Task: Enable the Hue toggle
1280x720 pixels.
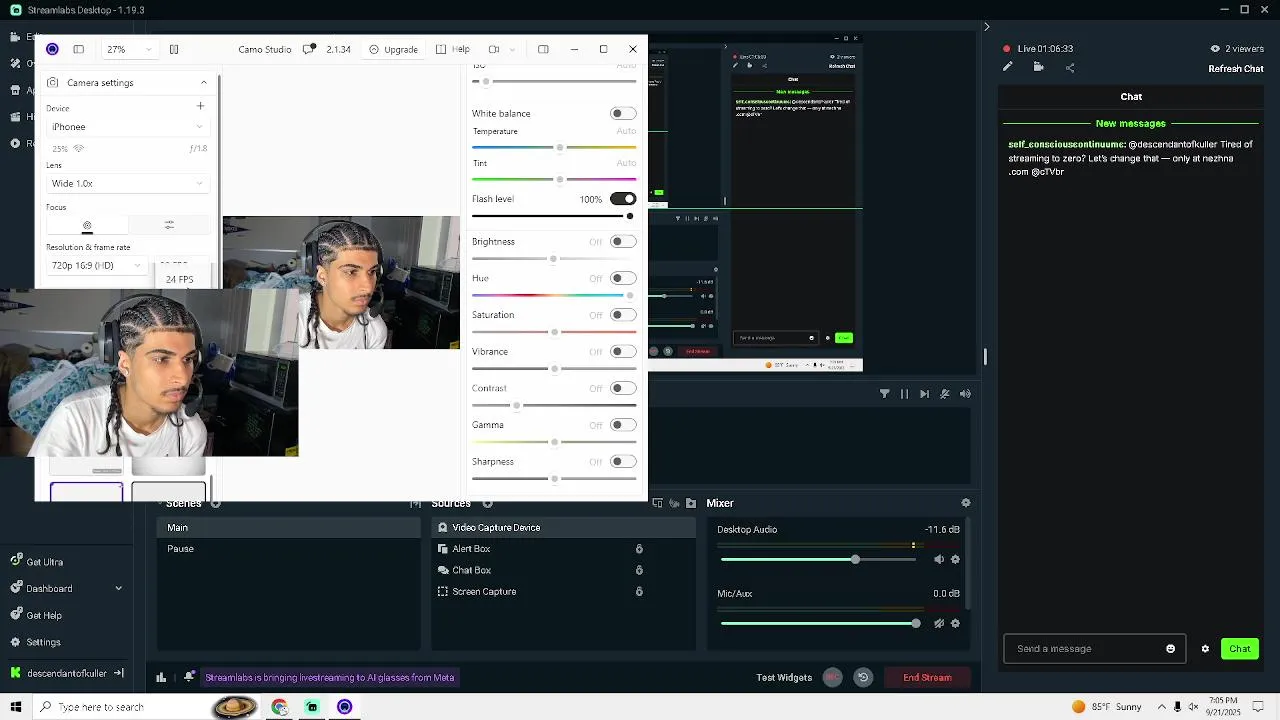Action: (x=622, y=278)
